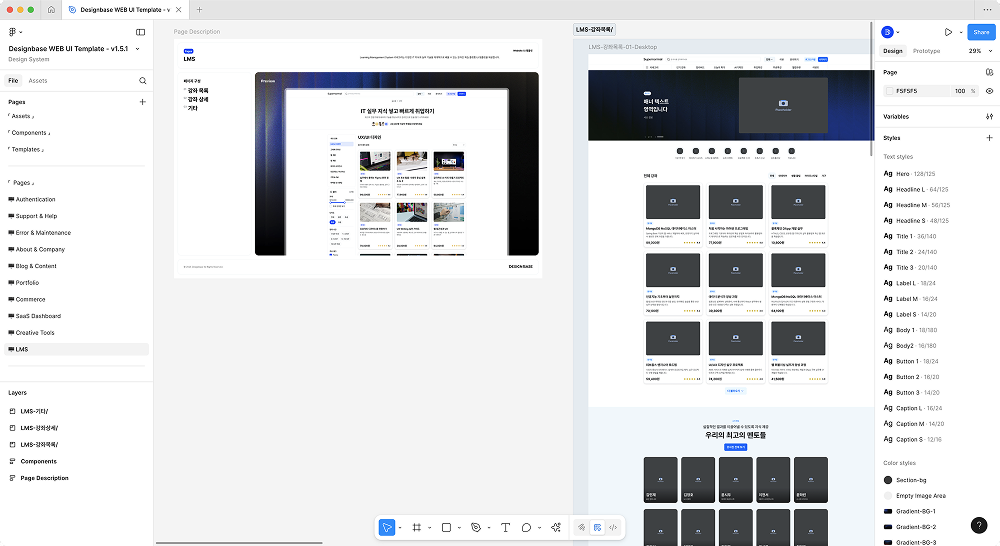Select the Rectangle shape tool

tap(446, 527)
